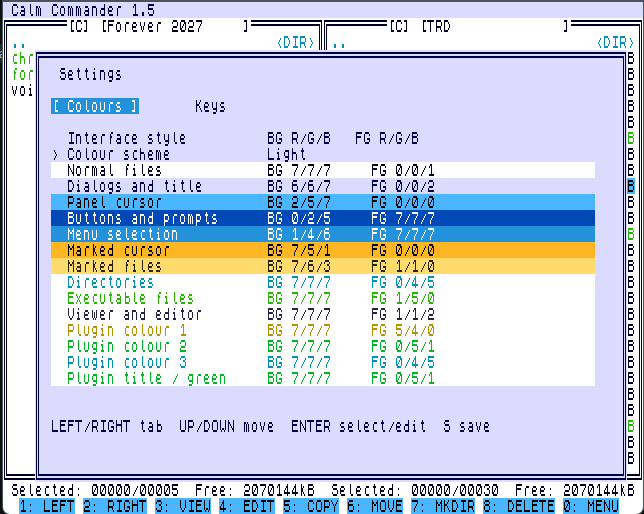Select the Panel cursor colour row
Image resolution: width=644 pixels, height=514 pixels.
point(323,202)
